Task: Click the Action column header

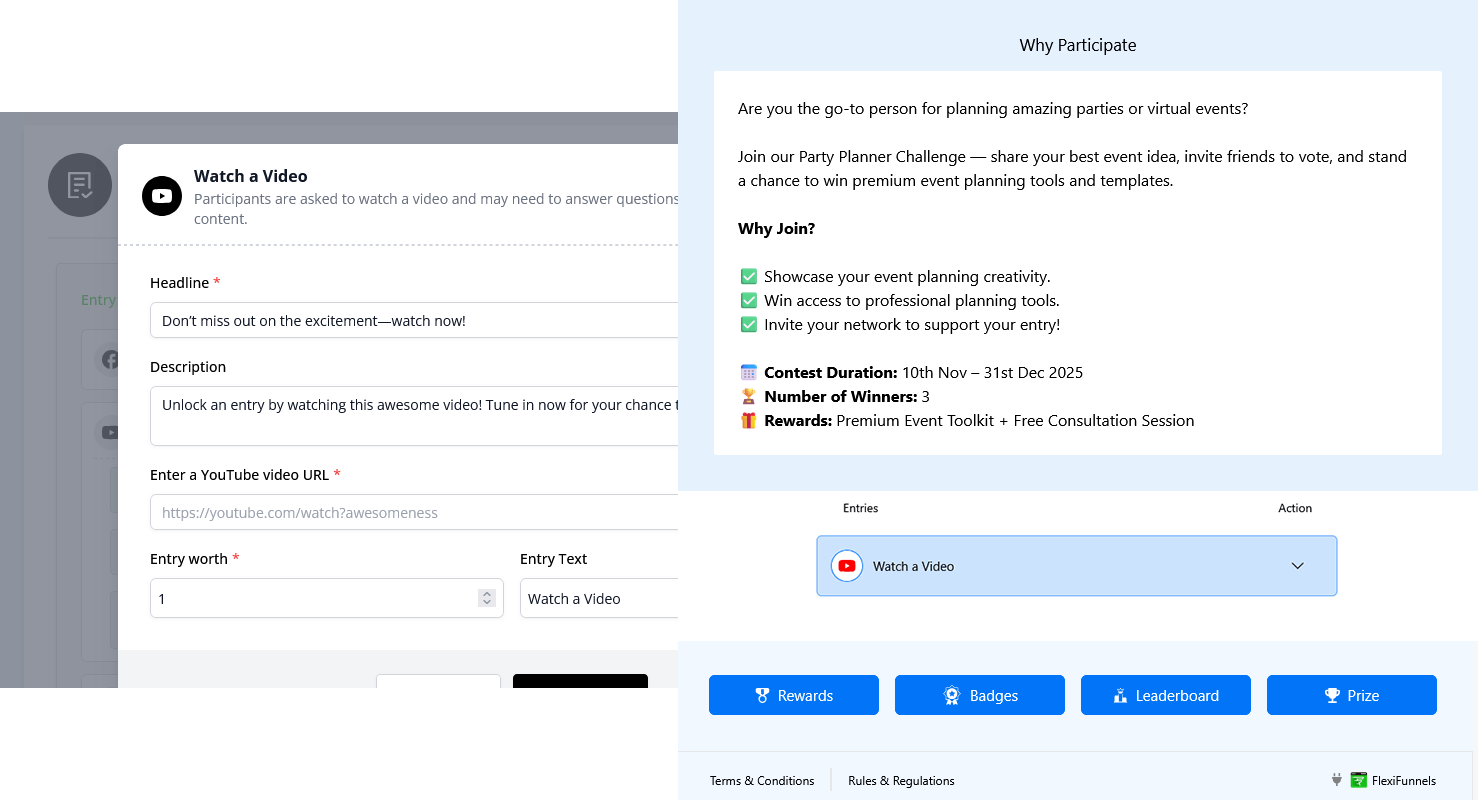Action: point(1295,508)
